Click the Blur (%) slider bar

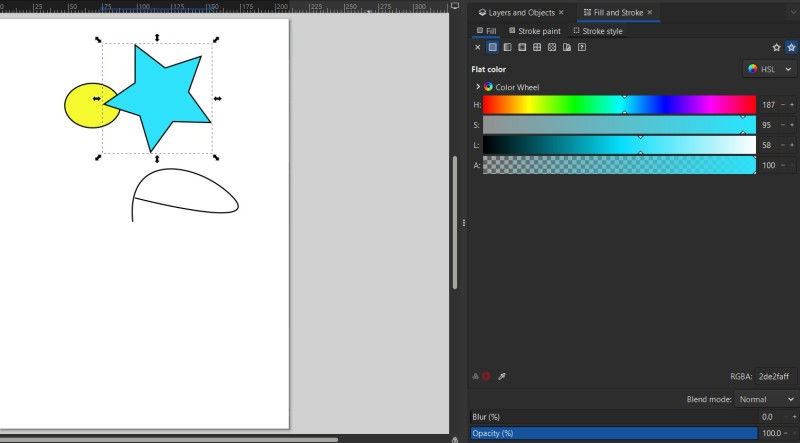tap(613, 417)
